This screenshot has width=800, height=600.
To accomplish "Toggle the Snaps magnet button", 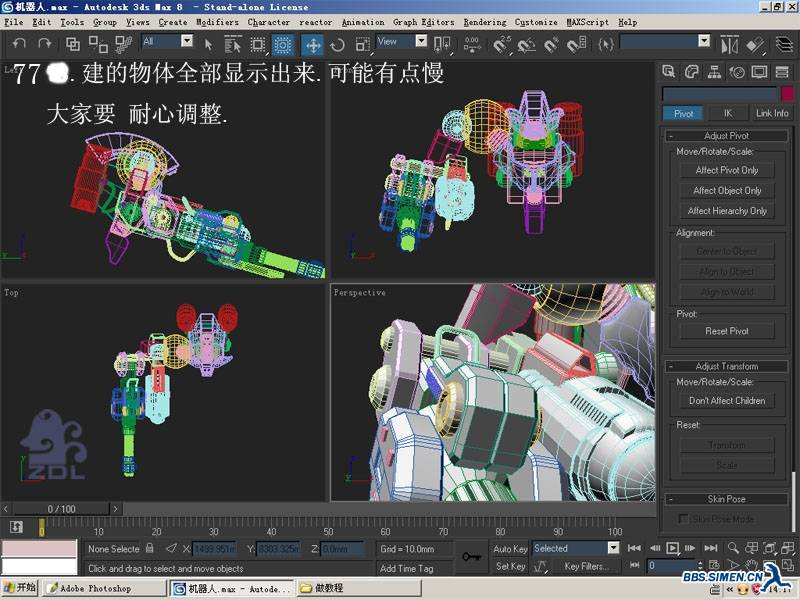I will pyautogui.click(x=502, y=45).
